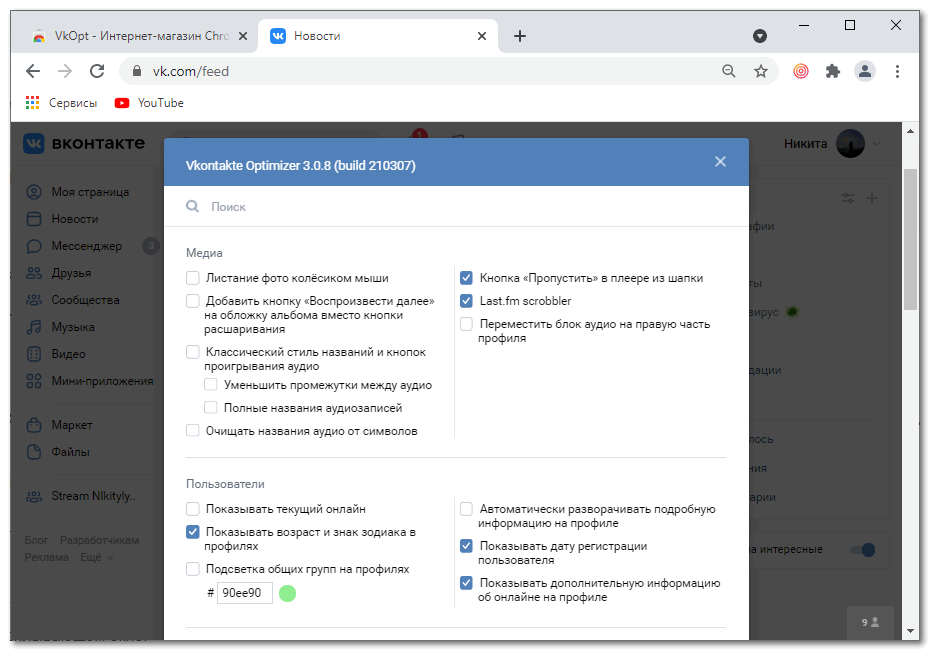
Task: Click the Видео sidebar icon
Action: pos(34,354)
